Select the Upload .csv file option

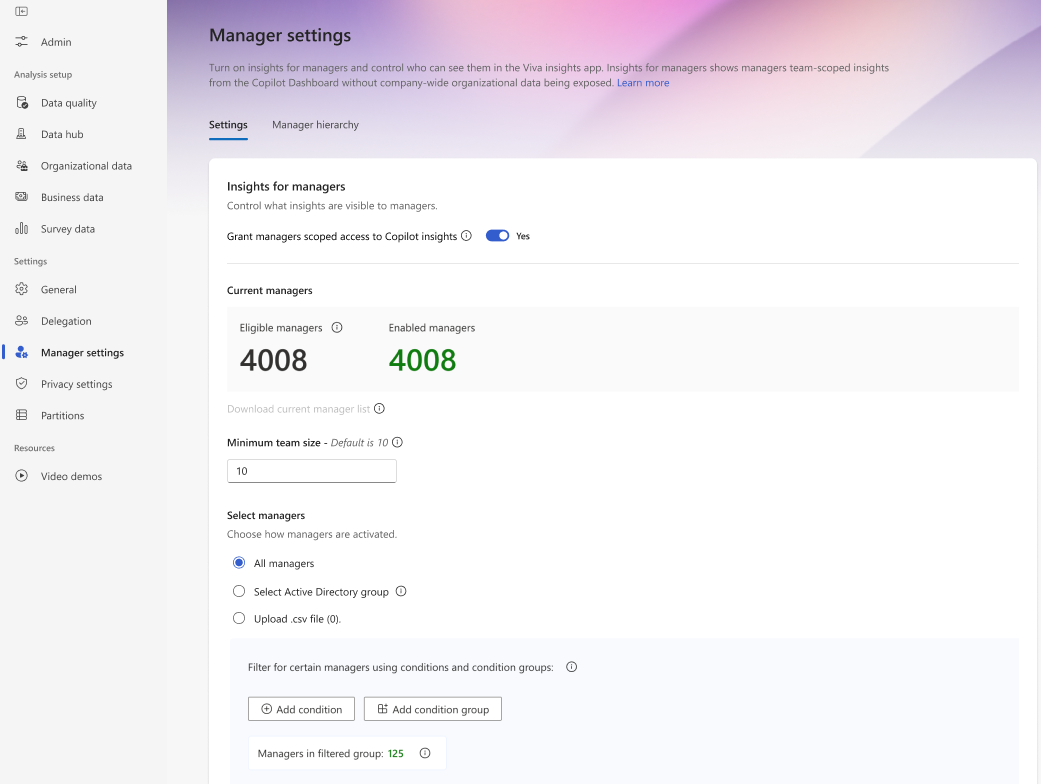point(239,618)
